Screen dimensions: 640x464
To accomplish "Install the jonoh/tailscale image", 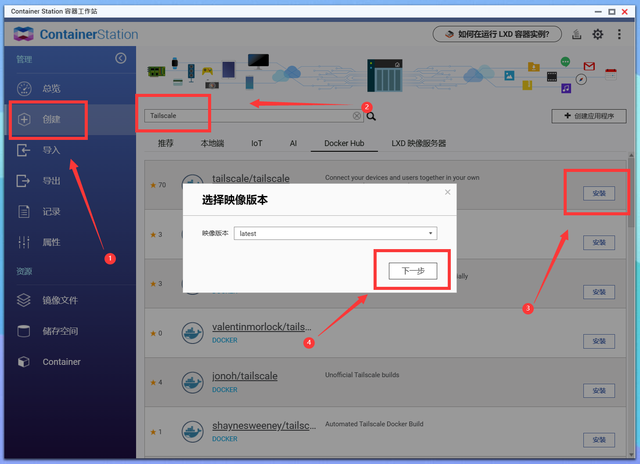I will tap(599, 391).
